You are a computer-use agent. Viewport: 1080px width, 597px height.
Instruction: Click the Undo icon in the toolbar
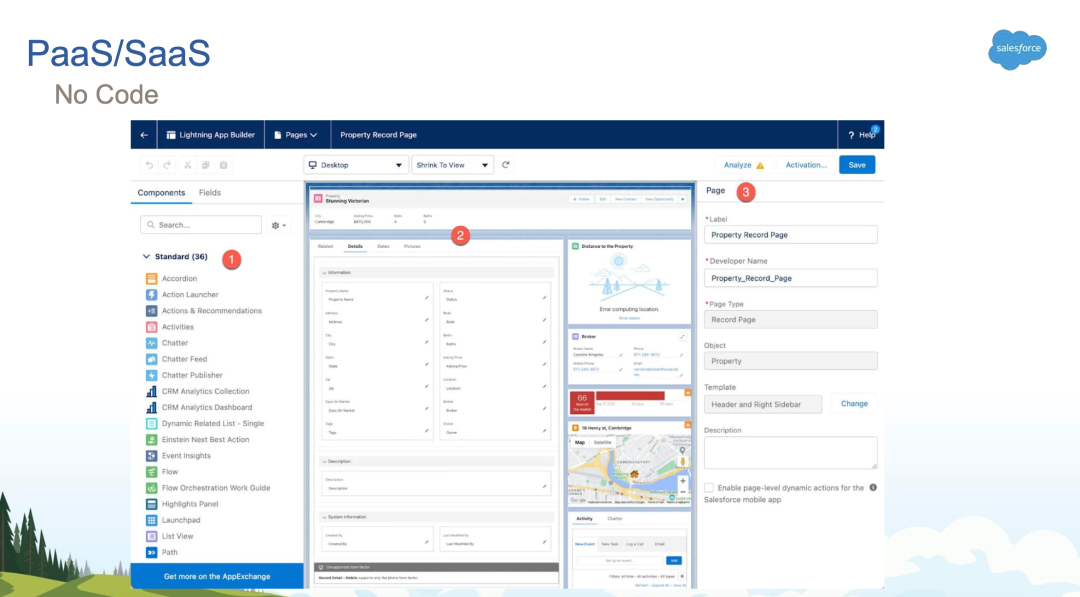click(x=149, y=165)
